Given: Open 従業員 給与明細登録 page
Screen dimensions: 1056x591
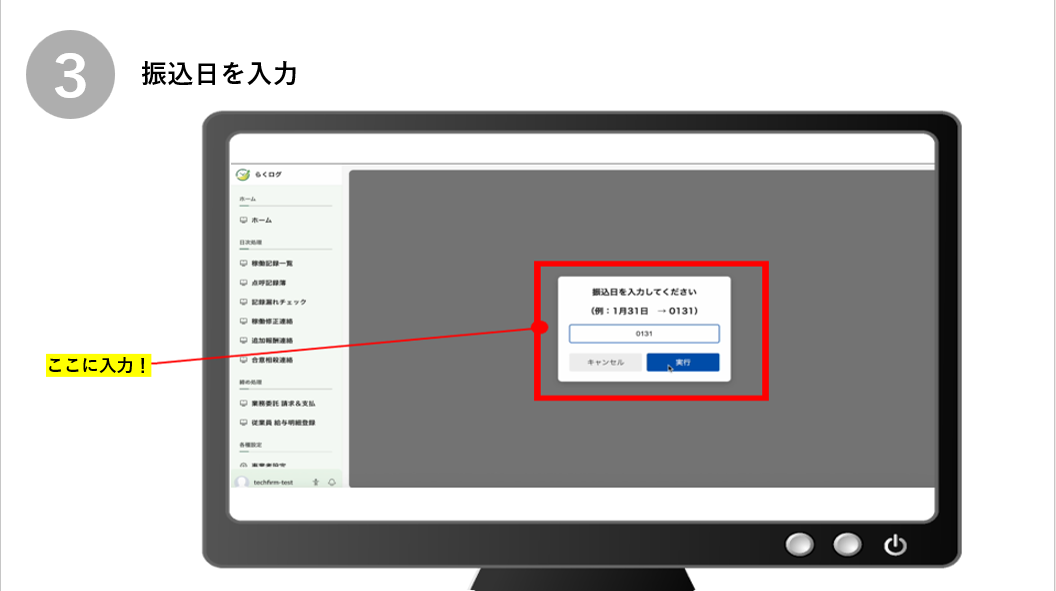Looking at the screenshot, I should [283, 423].
